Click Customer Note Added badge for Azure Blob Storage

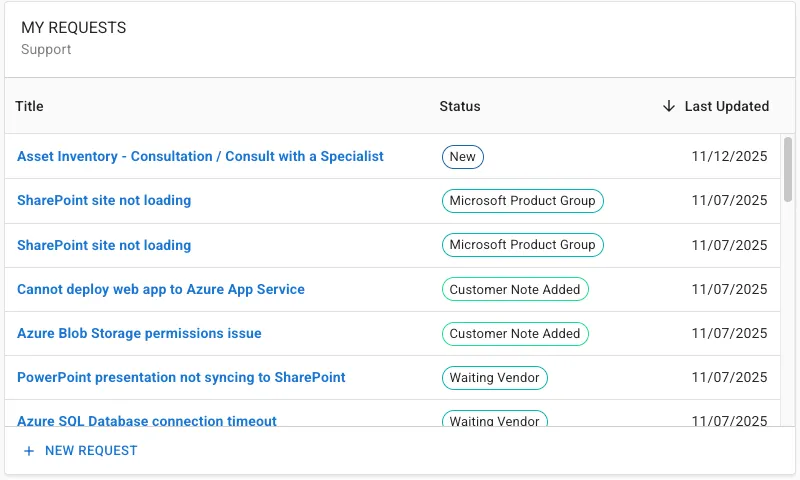pyautogui.click(x=515, y=334)
